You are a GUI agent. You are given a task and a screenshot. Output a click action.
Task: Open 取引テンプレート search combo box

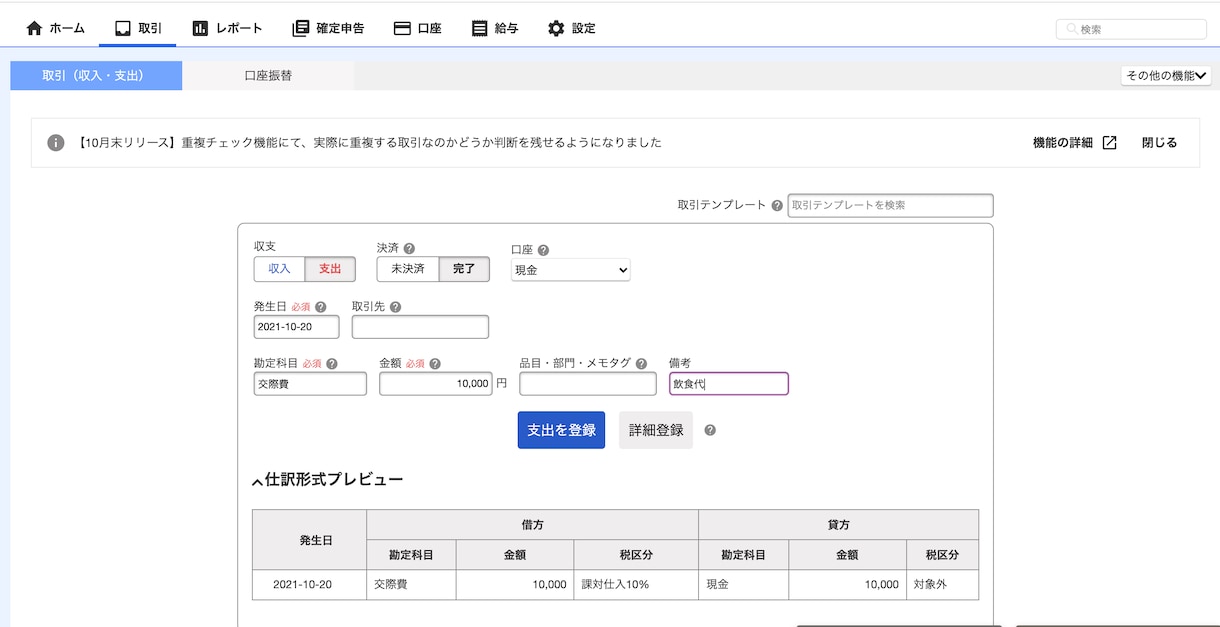[x=890, y=205]
